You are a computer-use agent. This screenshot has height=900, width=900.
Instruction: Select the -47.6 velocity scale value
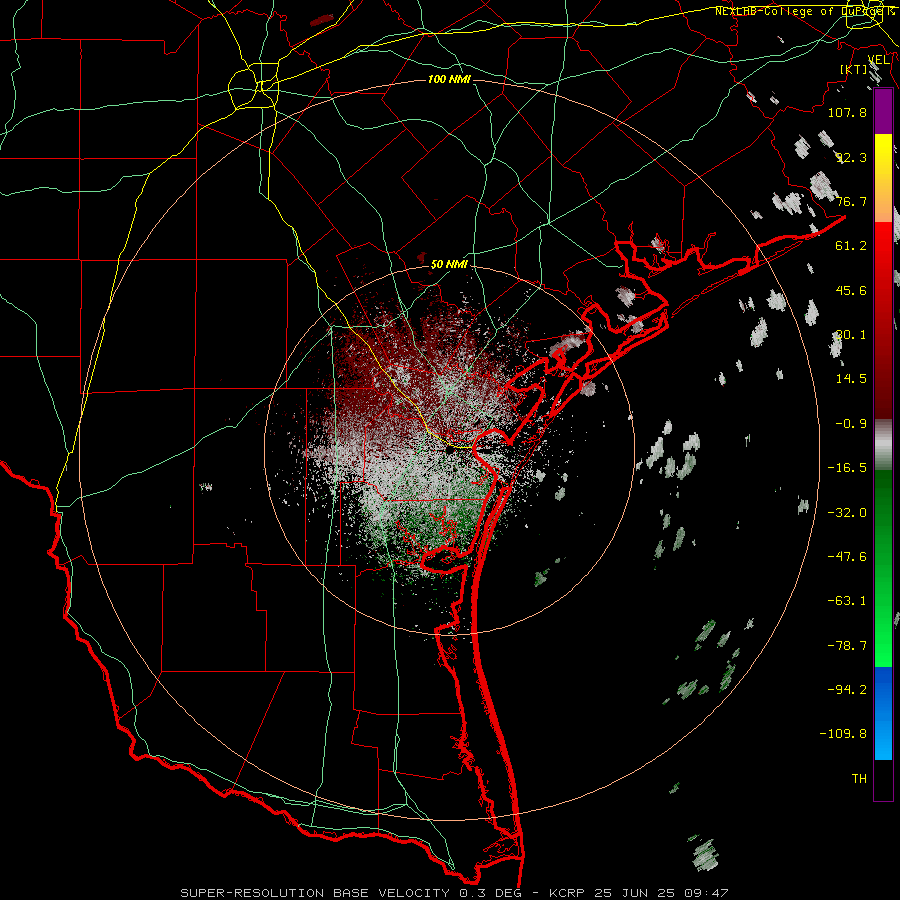click(847, 557)
